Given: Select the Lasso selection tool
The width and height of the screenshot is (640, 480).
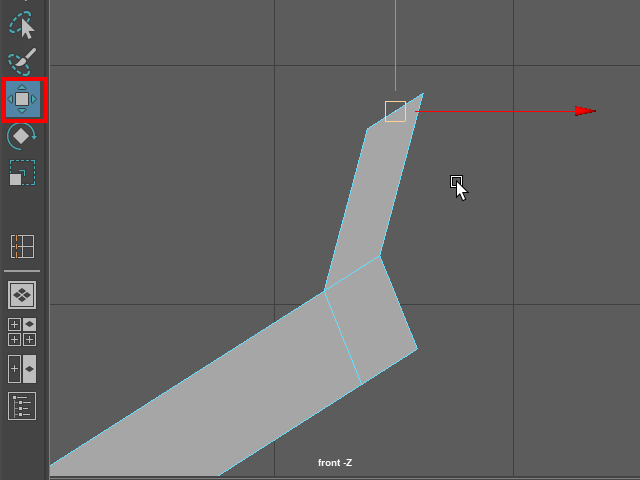Looking at the screenshot, I should [21, 24].
